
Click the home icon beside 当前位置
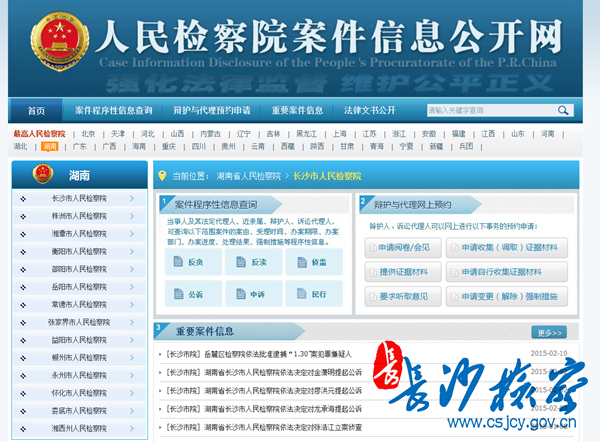[x=163, y=175]
